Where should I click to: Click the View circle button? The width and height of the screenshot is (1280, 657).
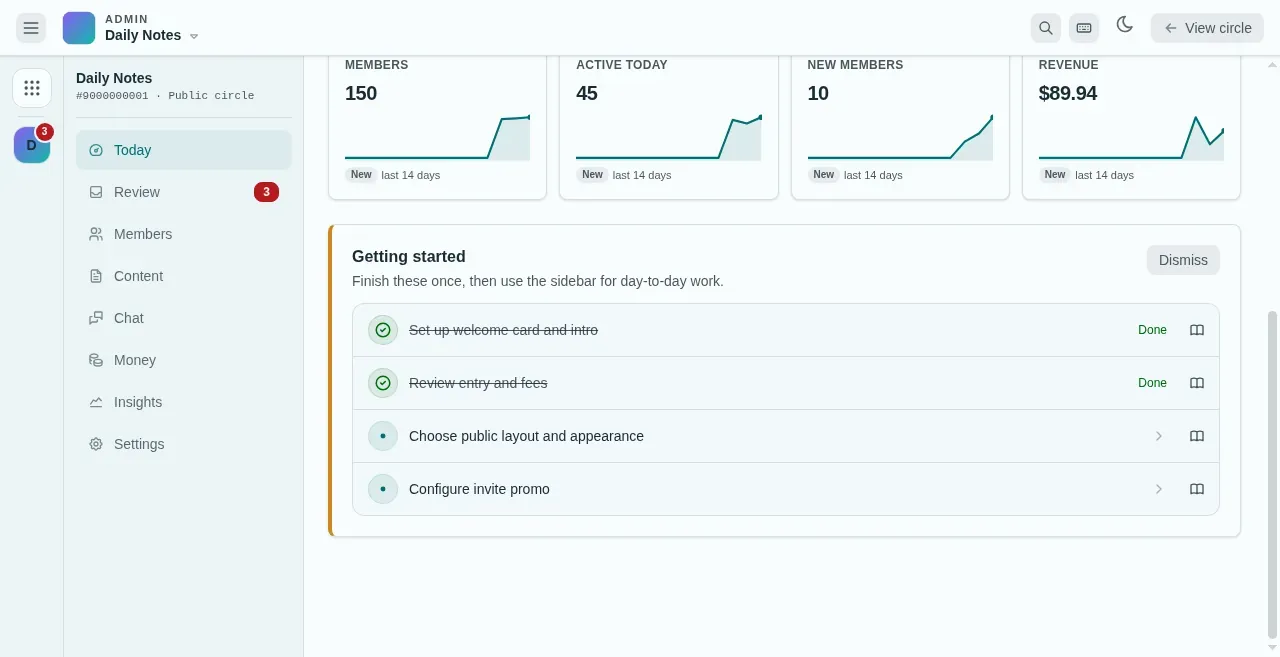coord(1207,28)
